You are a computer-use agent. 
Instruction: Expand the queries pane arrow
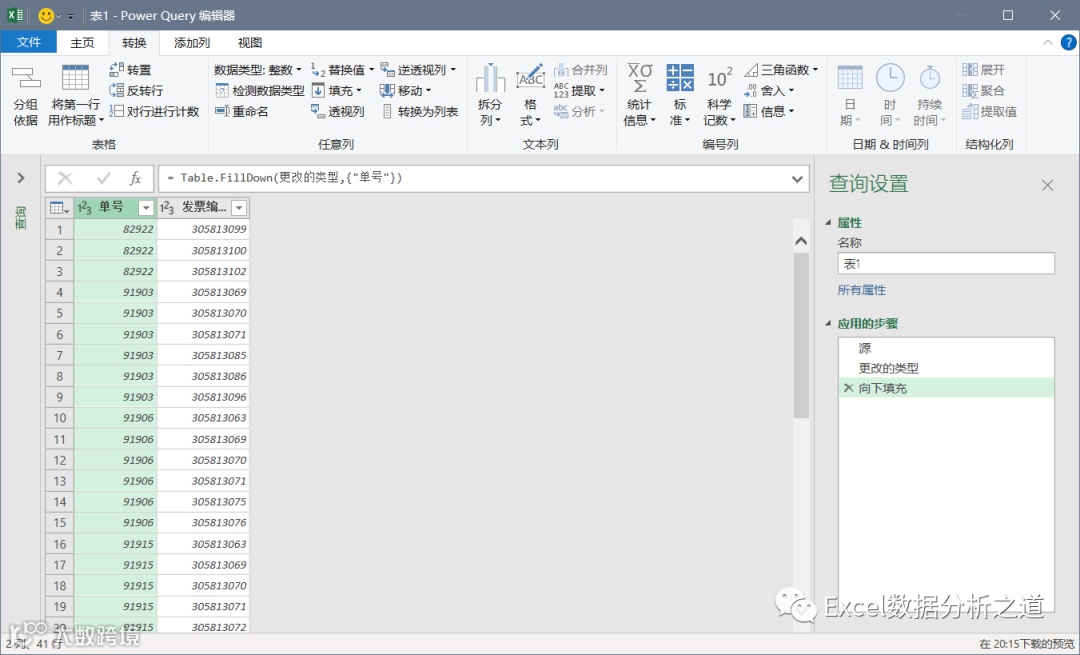[21, 178]
